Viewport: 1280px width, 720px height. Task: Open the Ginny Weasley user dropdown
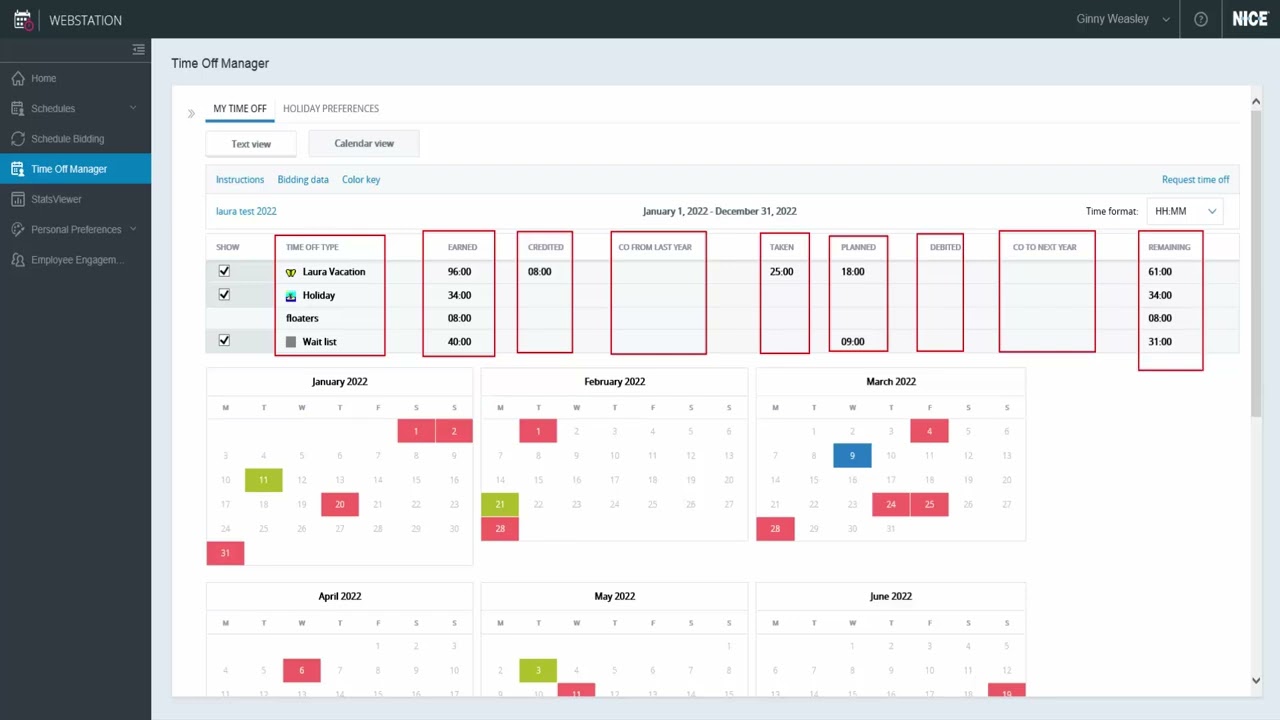tap(1123, 19)
